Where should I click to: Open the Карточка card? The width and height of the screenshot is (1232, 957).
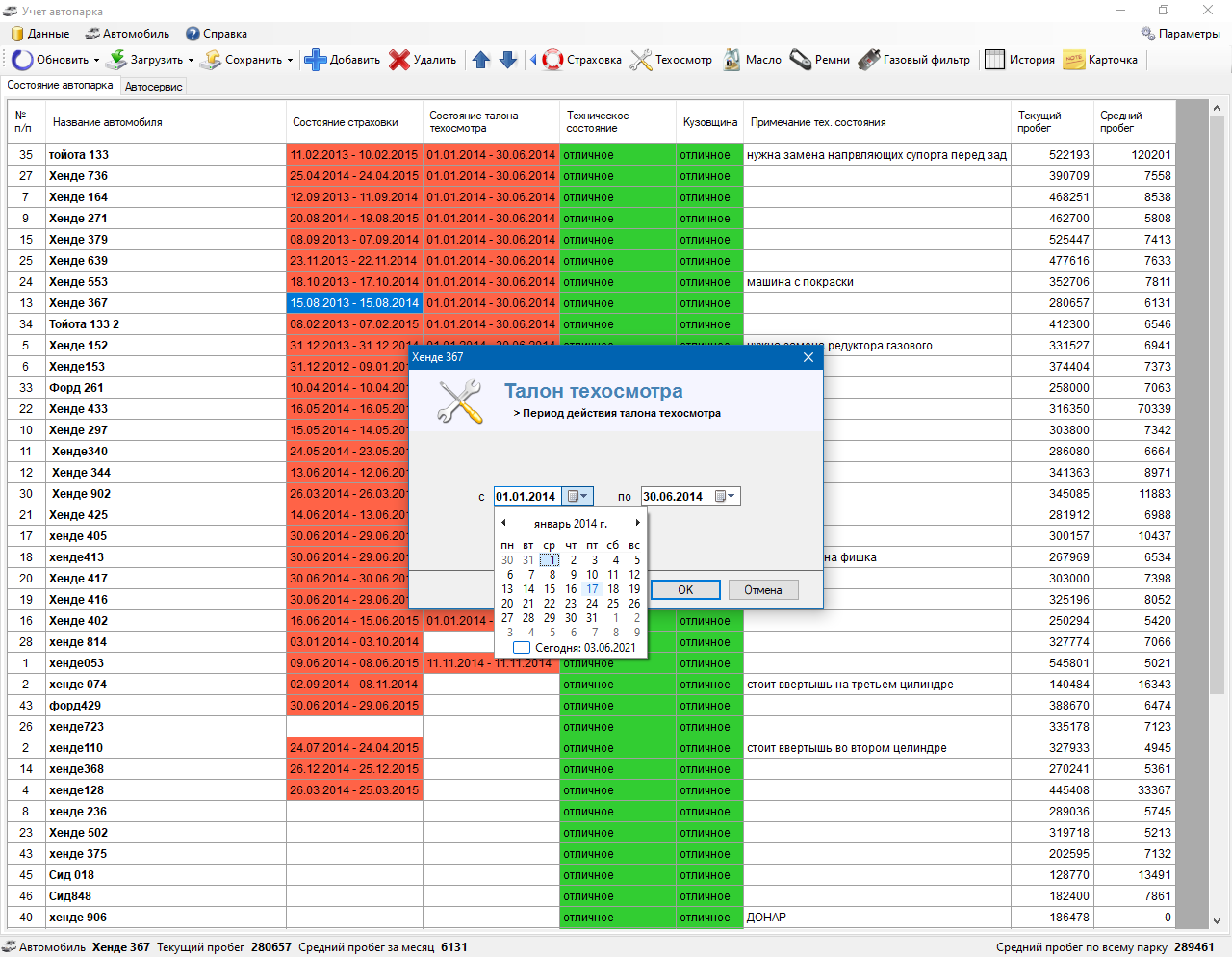[x=1100, y=60]
